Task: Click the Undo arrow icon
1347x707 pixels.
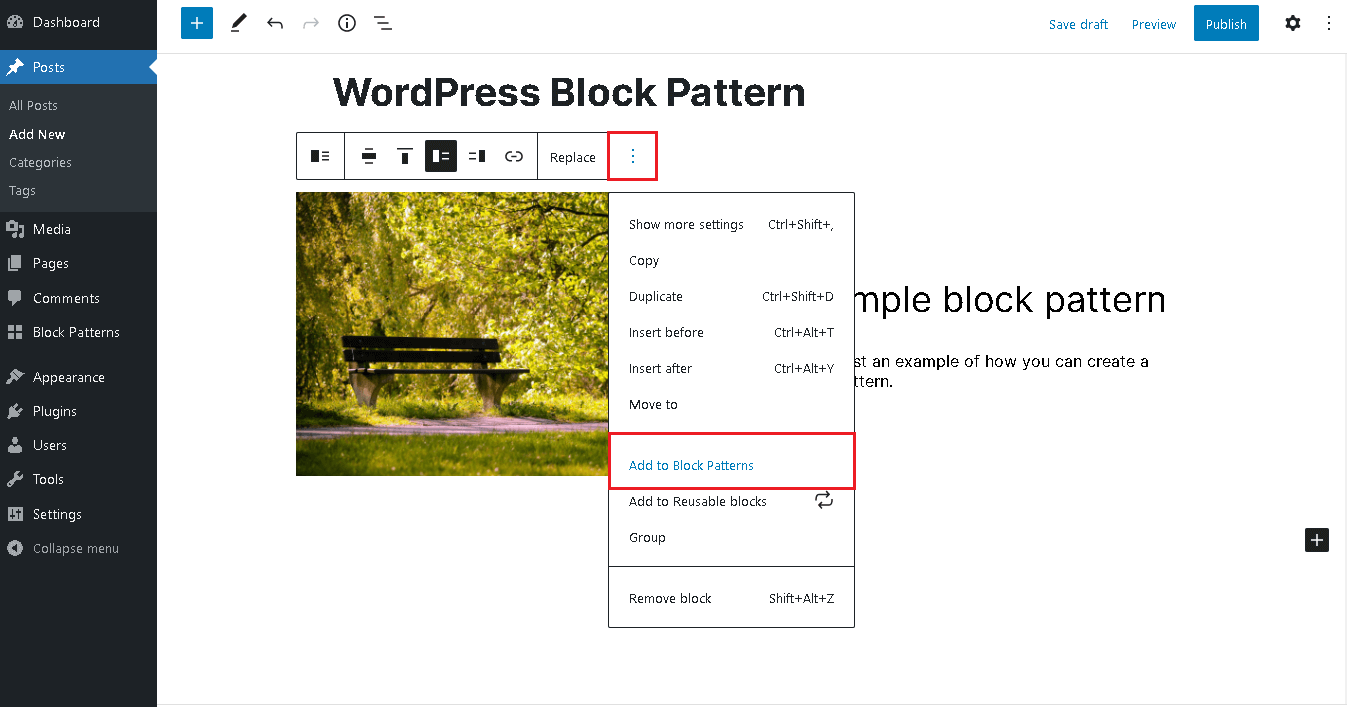Action: point(274,22)
